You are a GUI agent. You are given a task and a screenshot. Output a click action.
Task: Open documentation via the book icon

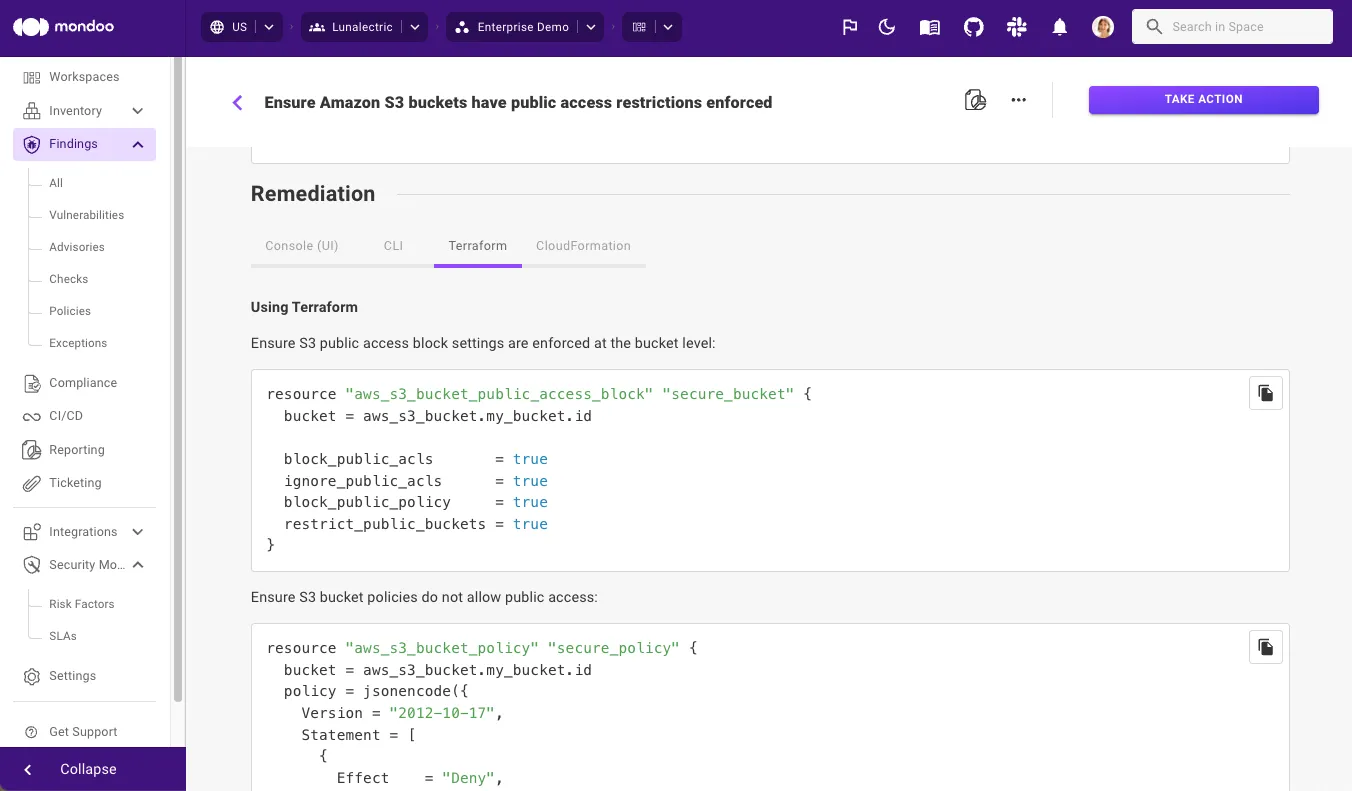[930, 27]
